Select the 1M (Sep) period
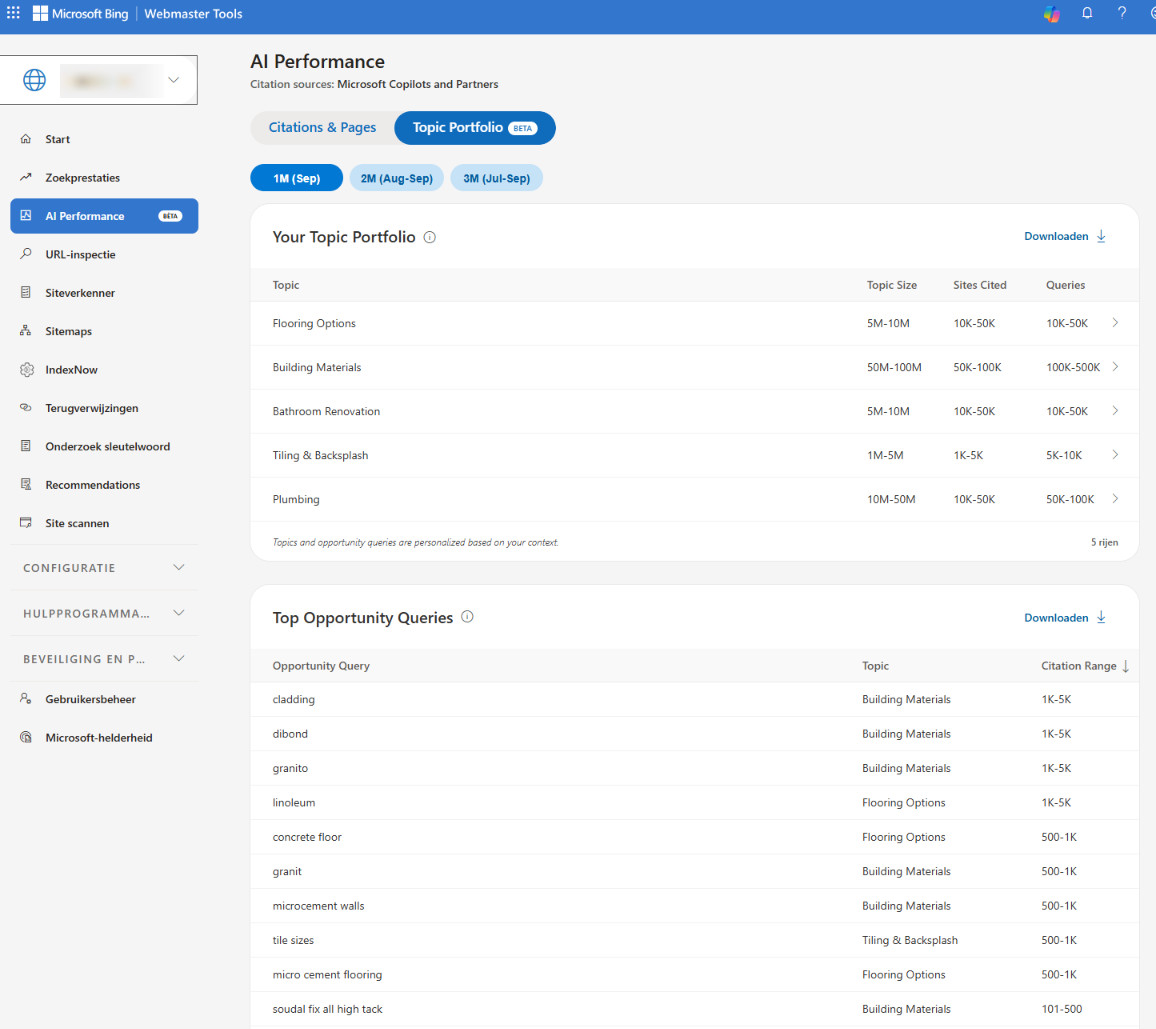The image size is (1156, 1029). pyautogui.click(x=296, y=178)
